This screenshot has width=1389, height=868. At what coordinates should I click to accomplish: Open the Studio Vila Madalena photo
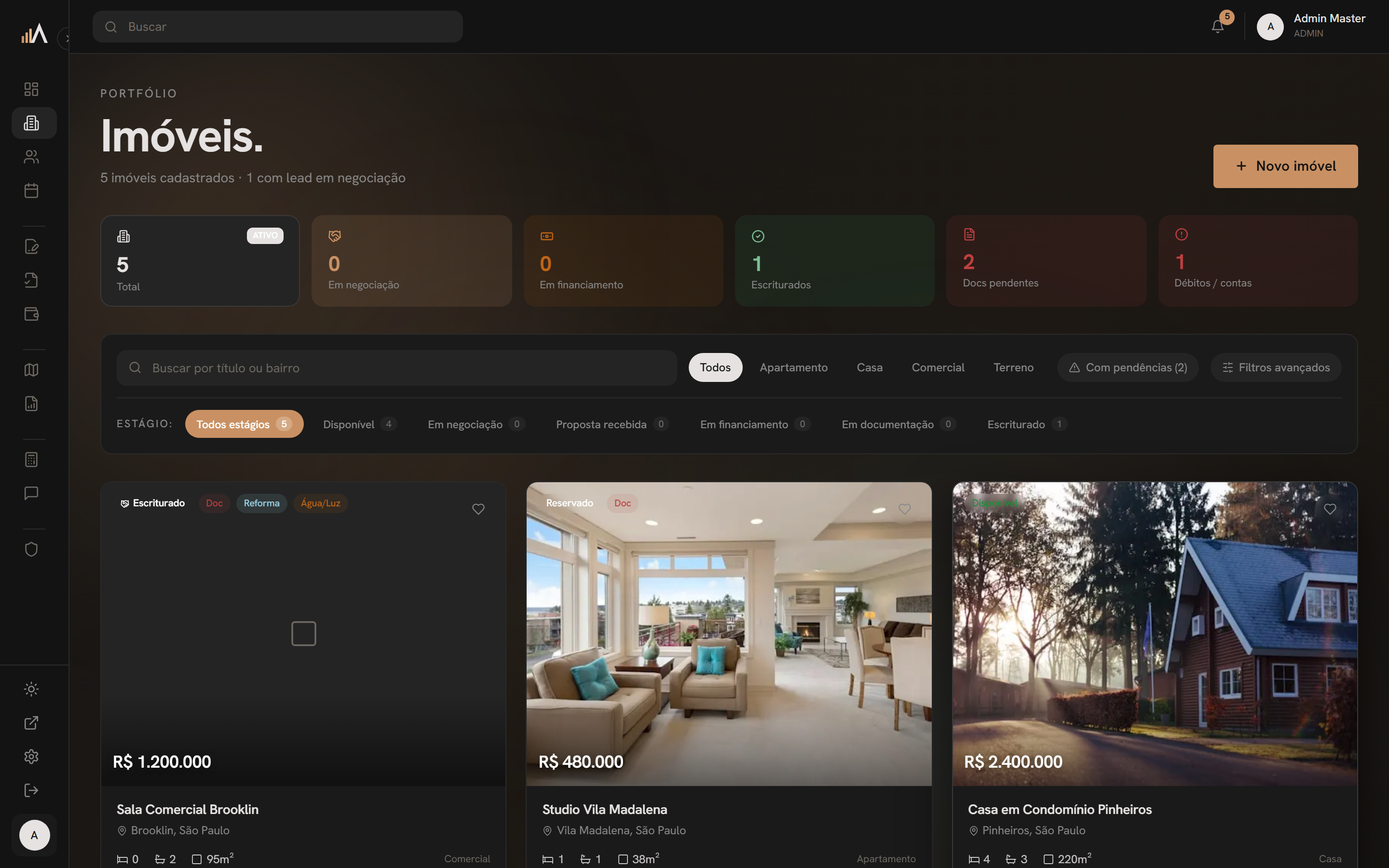(x=729, y=634)
